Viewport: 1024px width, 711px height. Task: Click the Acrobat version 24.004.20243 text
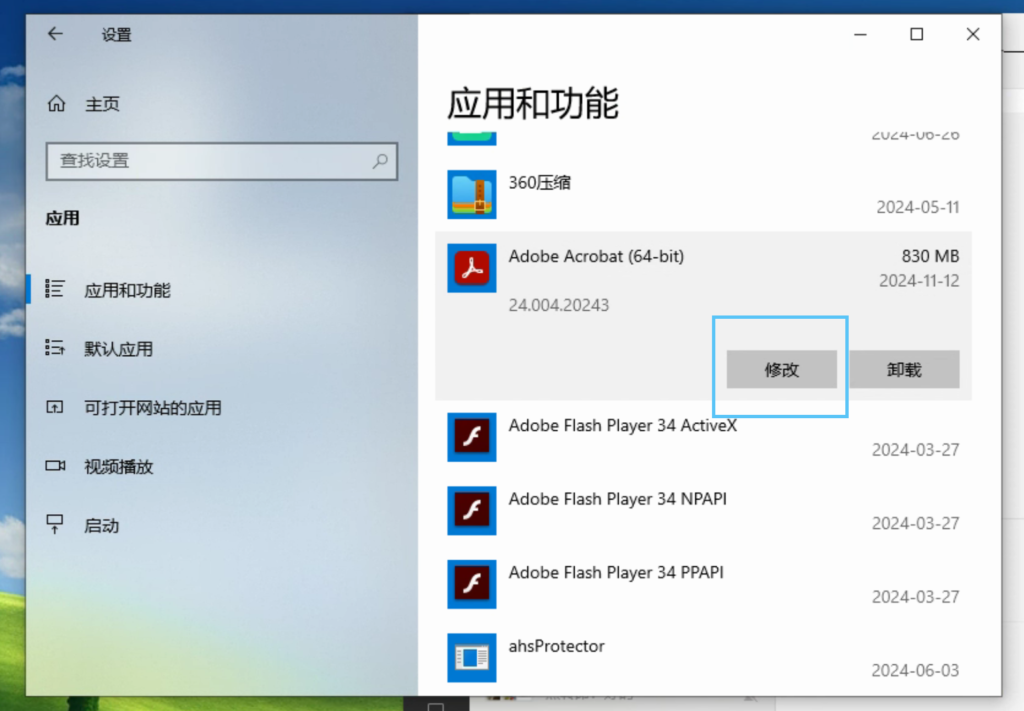[x=559, y=305]
